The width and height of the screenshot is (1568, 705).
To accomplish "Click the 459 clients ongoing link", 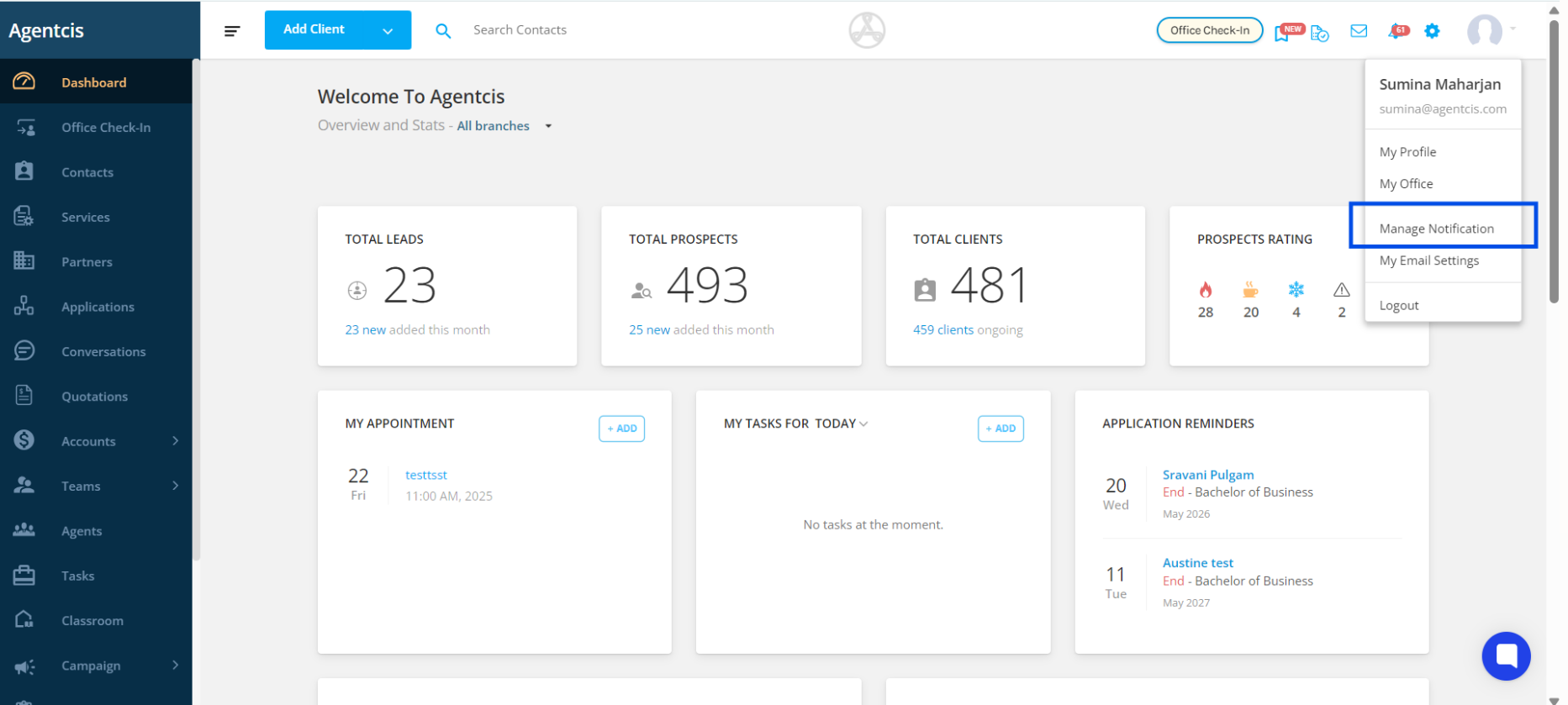I will point(942,330).
